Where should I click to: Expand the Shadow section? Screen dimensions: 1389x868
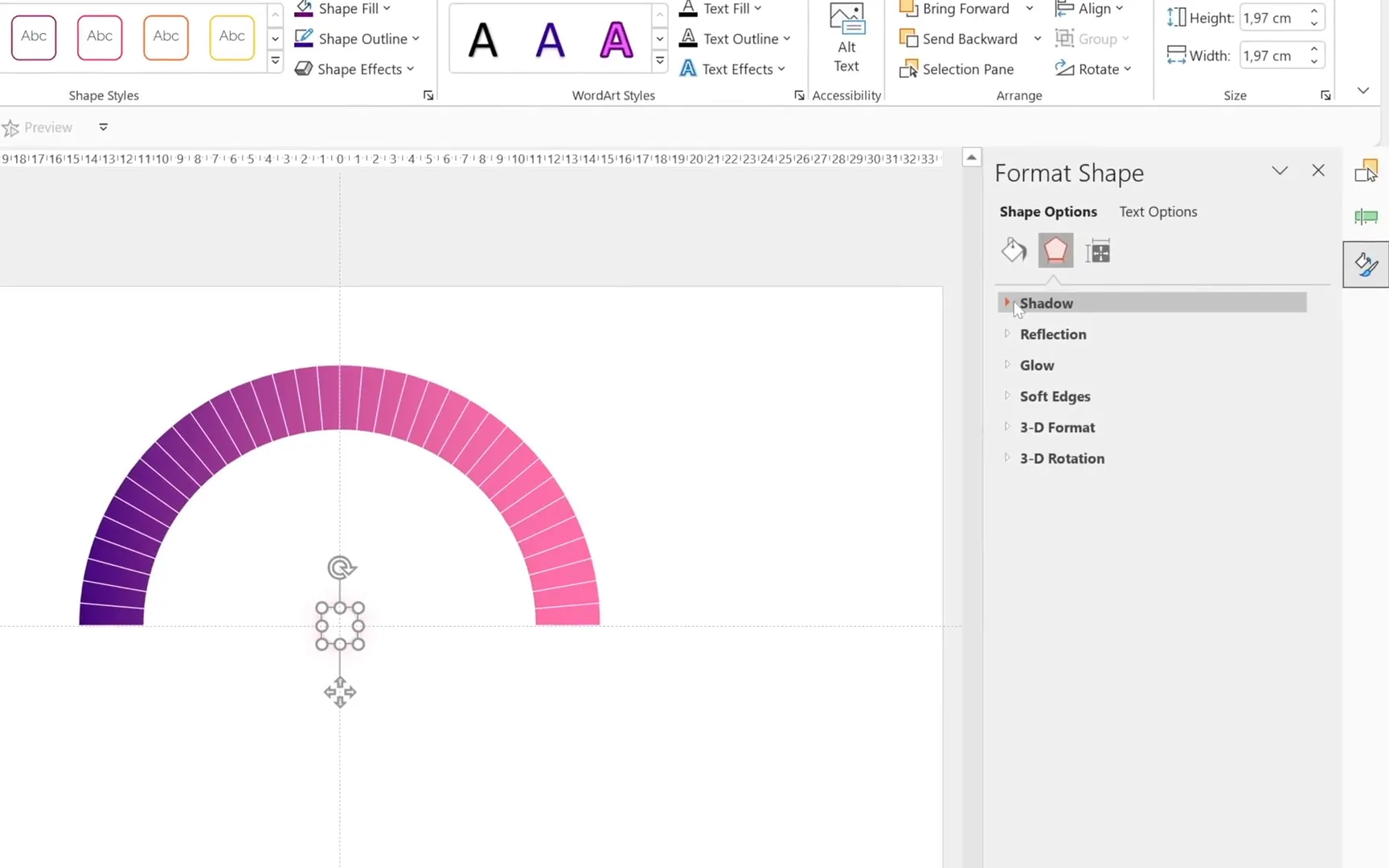(1046, 303)
